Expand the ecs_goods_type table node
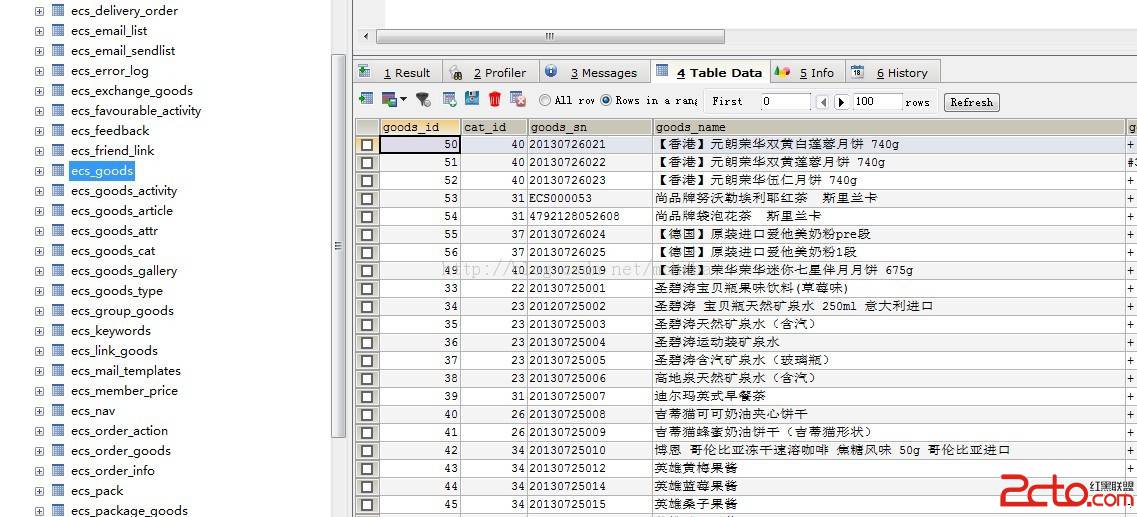Viewport: 1137px width, 517px height. click(39, 291)
